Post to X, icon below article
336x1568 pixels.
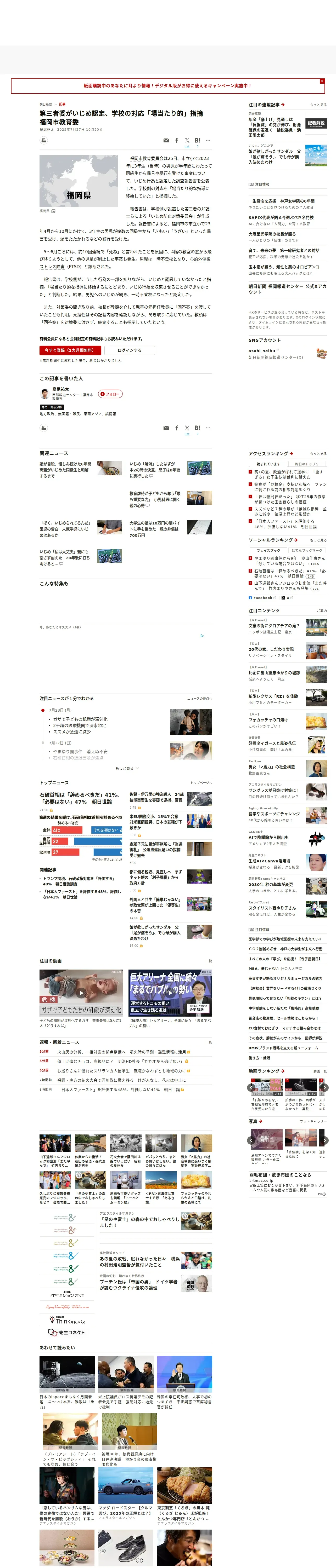pyautogui.click(x=187, y=428)
